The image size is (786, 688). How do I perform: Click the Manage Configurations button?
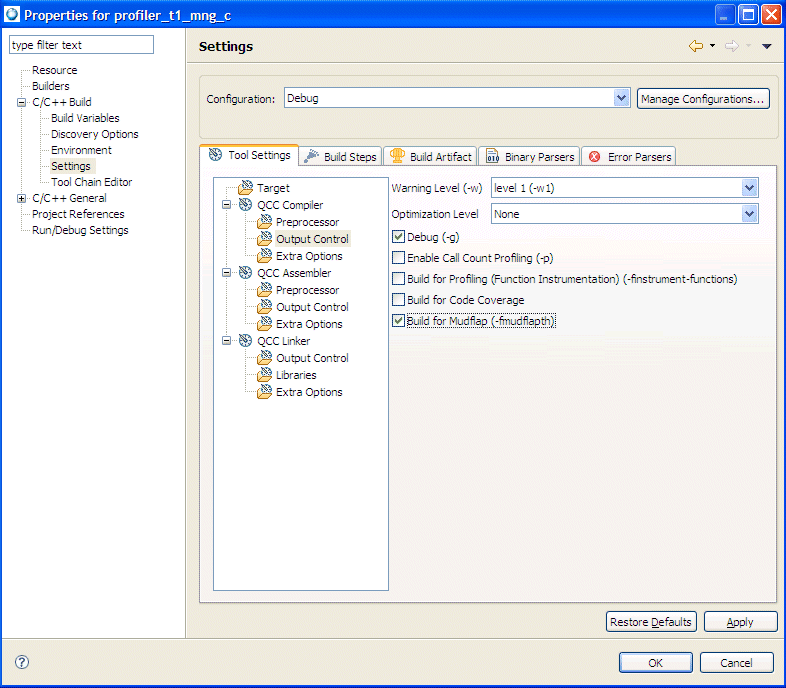(703, 99)
